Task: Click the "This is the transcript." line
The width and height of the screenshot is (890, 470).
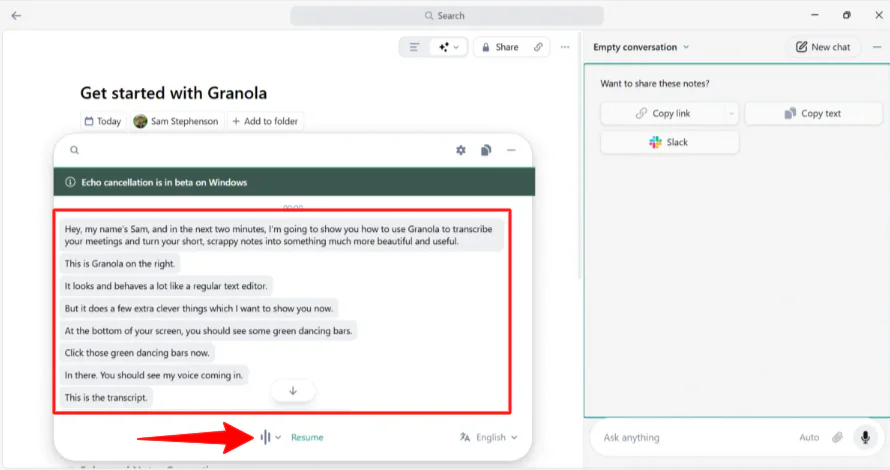Action: (106, 397)
